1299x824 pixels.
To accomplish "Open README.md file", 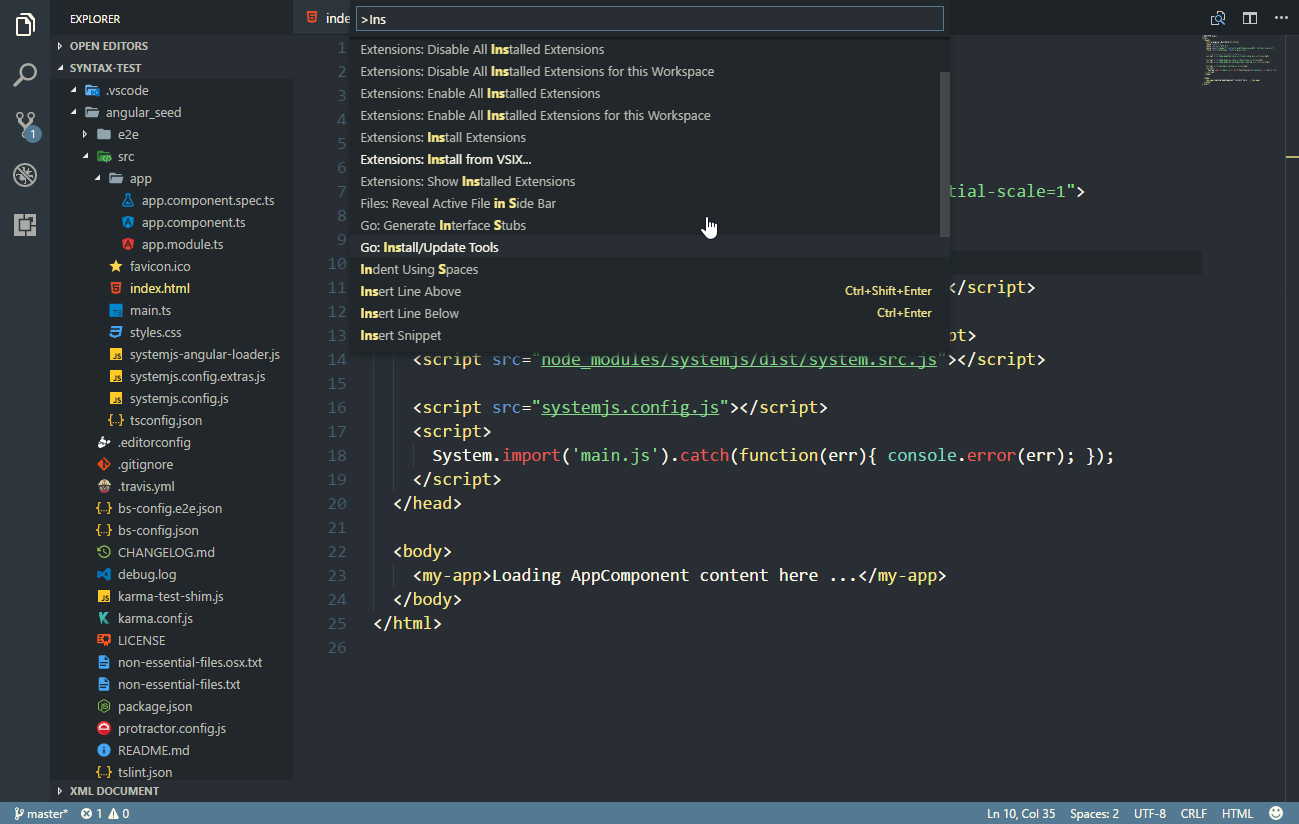I will (x=153, y=750).
